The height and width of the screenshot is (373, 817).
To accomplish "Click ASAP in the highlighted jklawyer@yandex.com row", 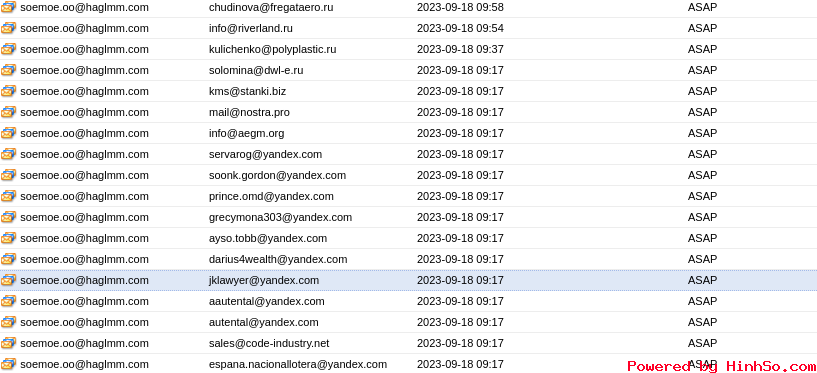I will pyautogui.click(x=702, y=280).
